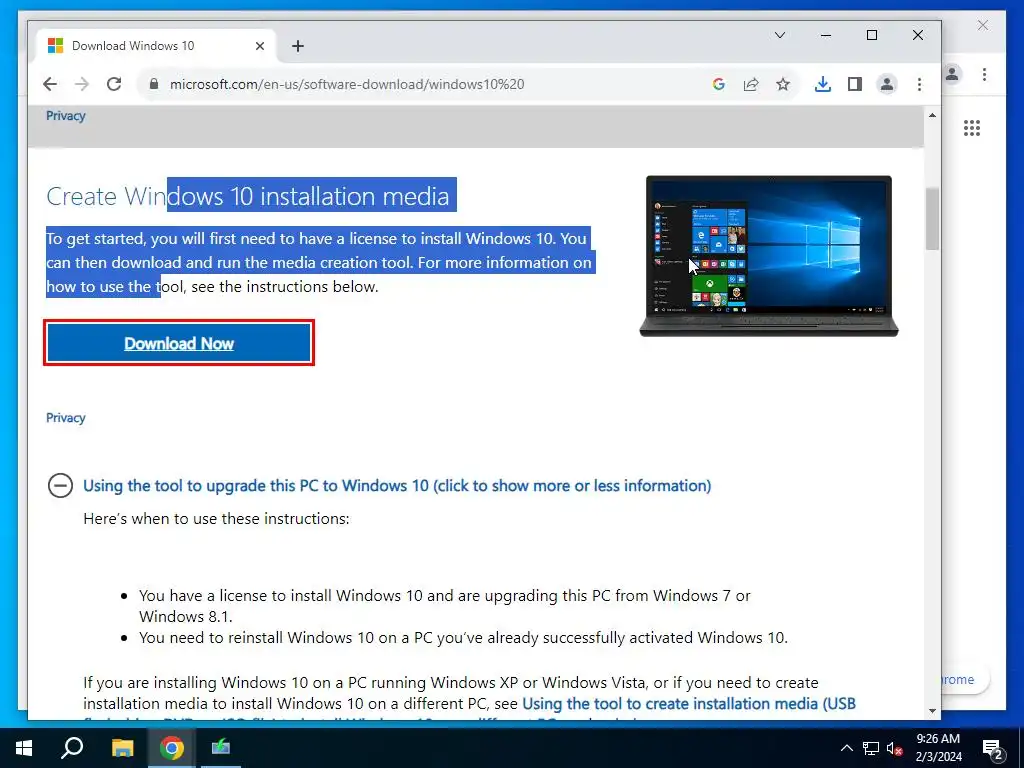Click the muted volume tray icon

[895, 748]
